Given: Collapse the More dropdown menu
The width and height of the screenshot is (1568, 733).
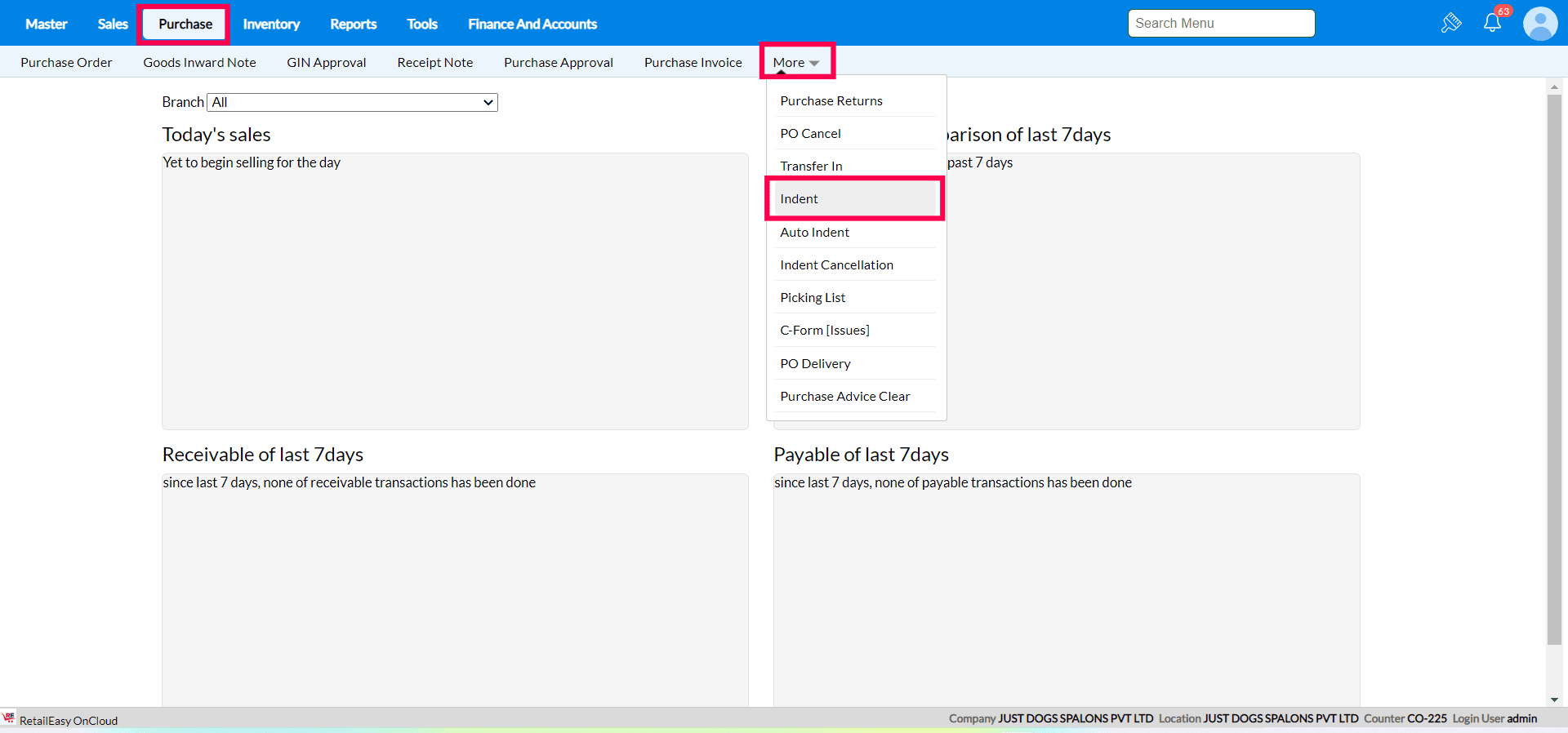Looking at the screenshot, I should pos(796,62).
